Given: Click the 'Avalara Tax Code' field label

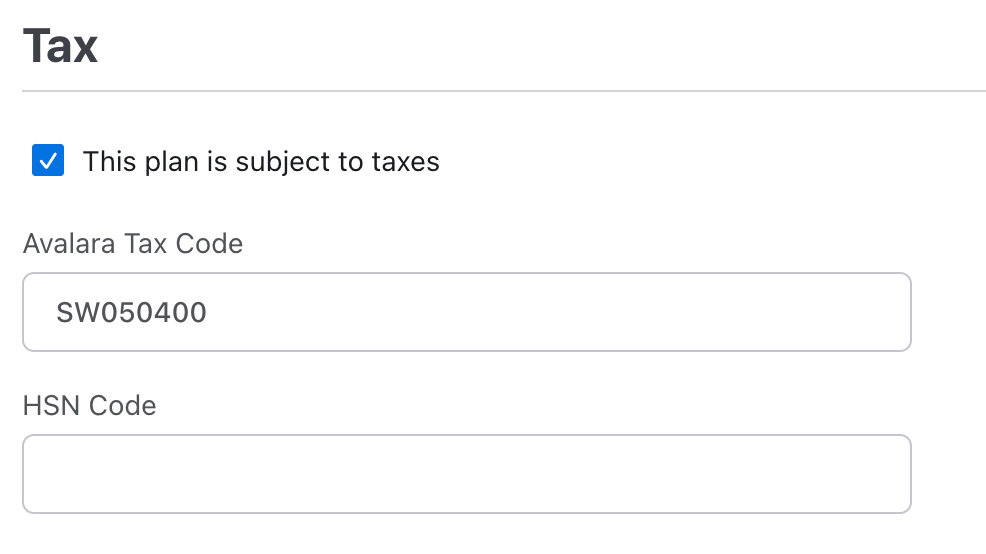Looking at the screenshot, I should tap(133, 243).
